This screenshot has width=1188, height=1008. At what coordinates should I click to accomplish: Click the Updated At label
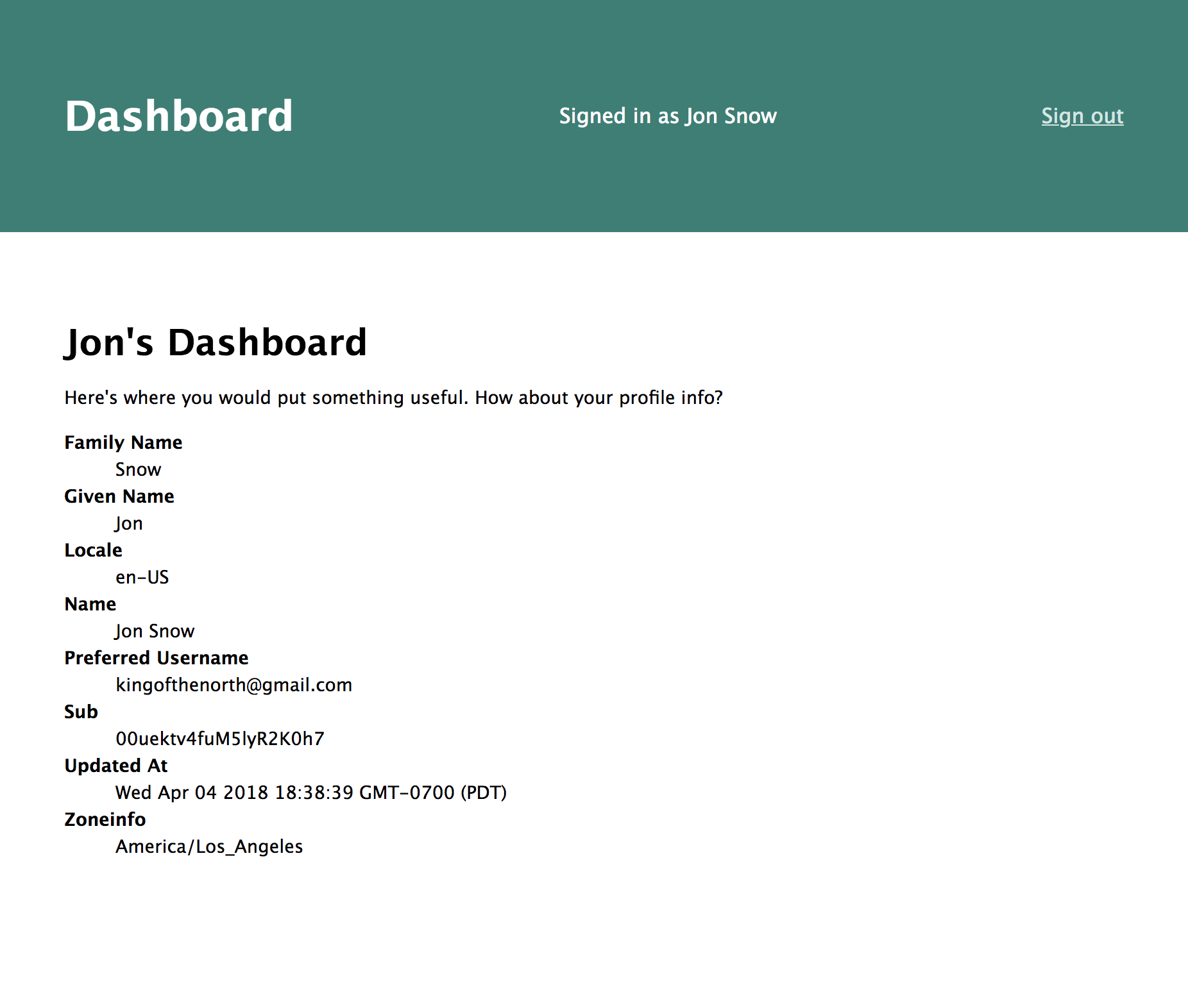[x=115, y=766]
